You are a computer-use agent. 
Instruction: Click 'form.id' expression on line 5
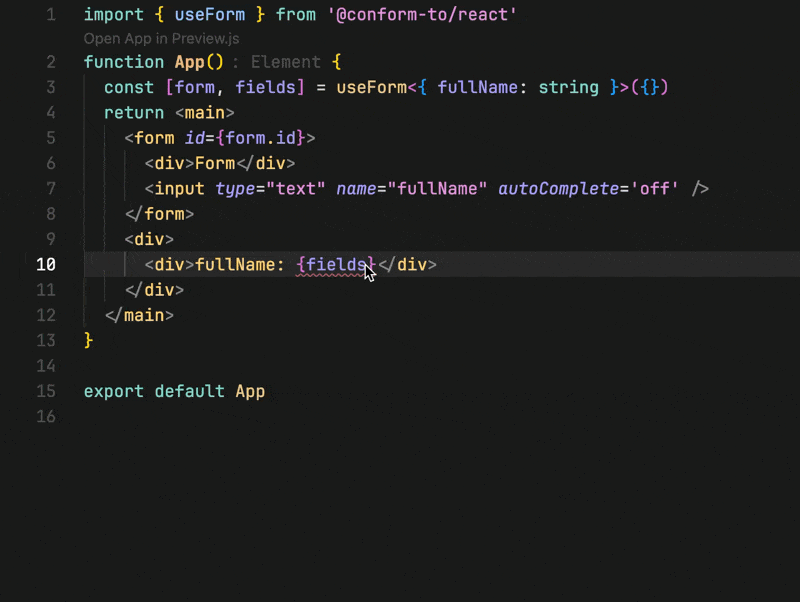click(260, 138)
